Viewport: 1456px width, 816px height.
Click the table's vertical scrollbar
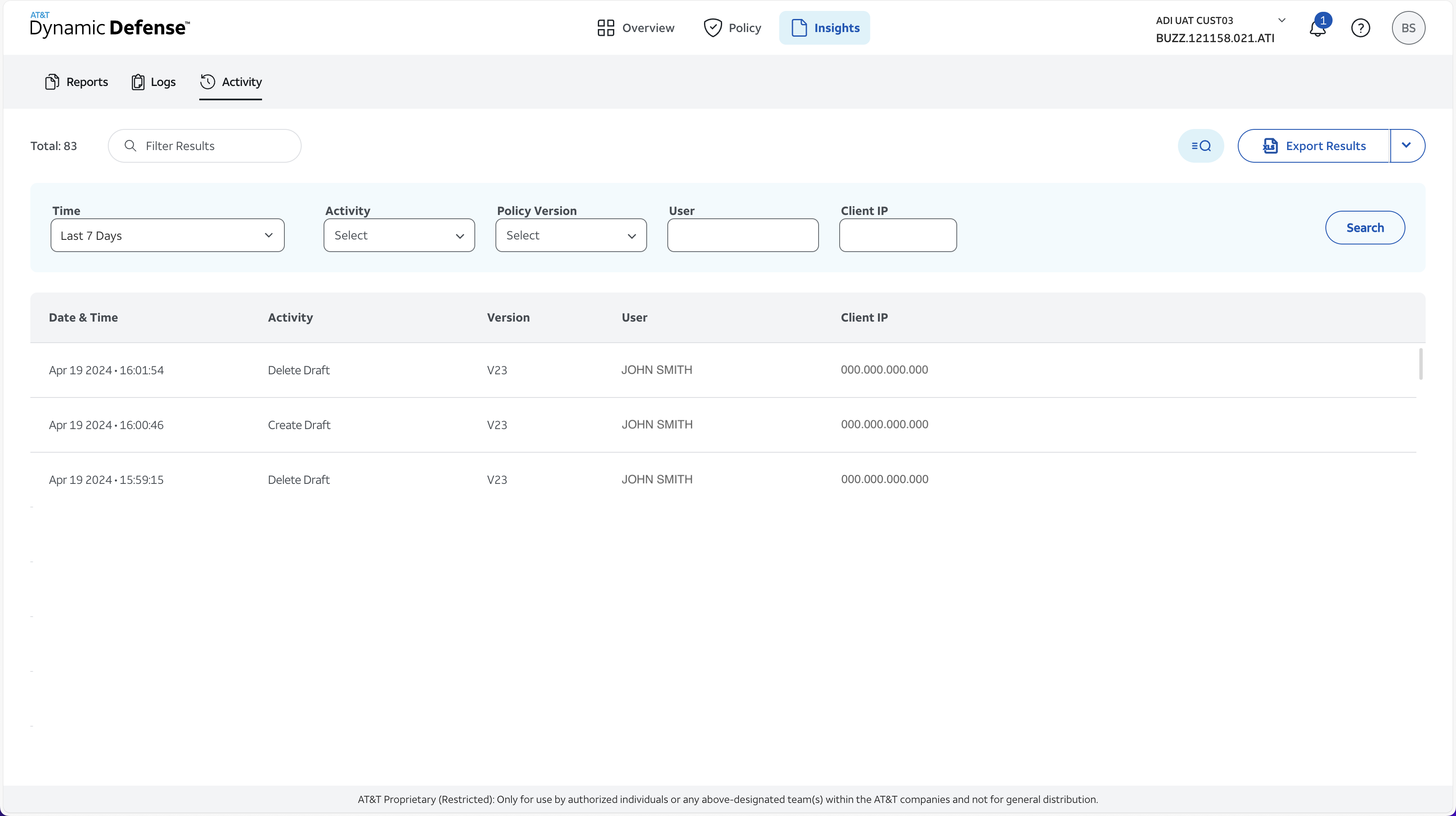click(1420, 364)
